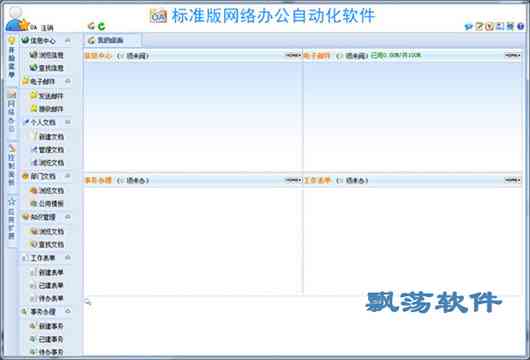Click the 注销 logout link
The height and width of the screenshot is (360, 530).
click(x=47, y=28)
